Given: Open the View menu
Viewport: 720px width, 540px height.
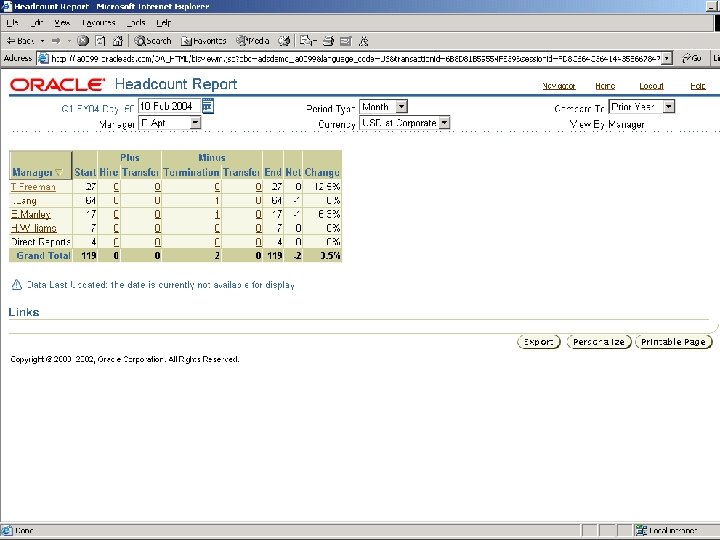Looking at the screenshot, I should 62,22.
